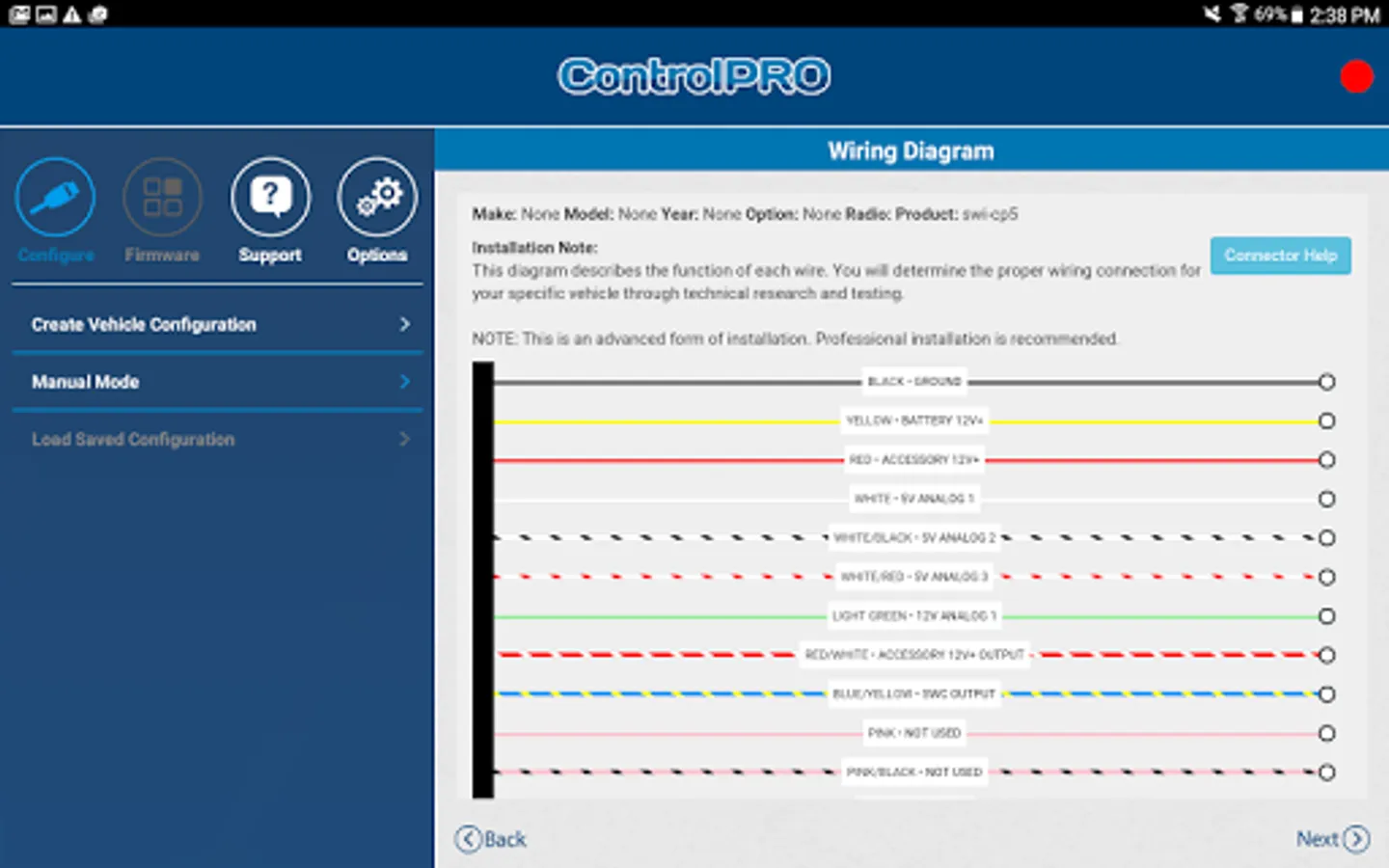Screen dimensions: 1389x868
Task: Click the black connector block
Action: [x=482, y=580]
